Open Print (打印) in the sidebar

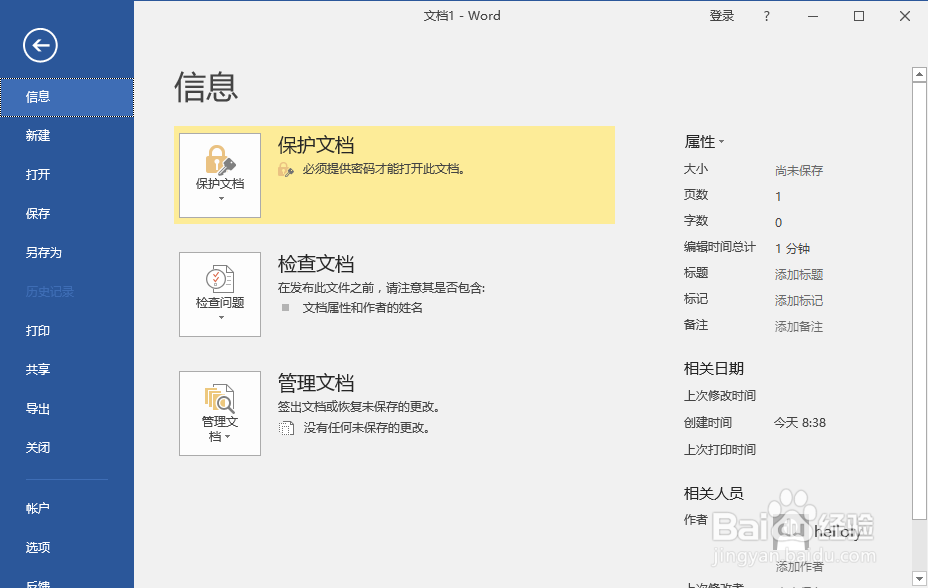pyautogui.click(x=67, y=331)
